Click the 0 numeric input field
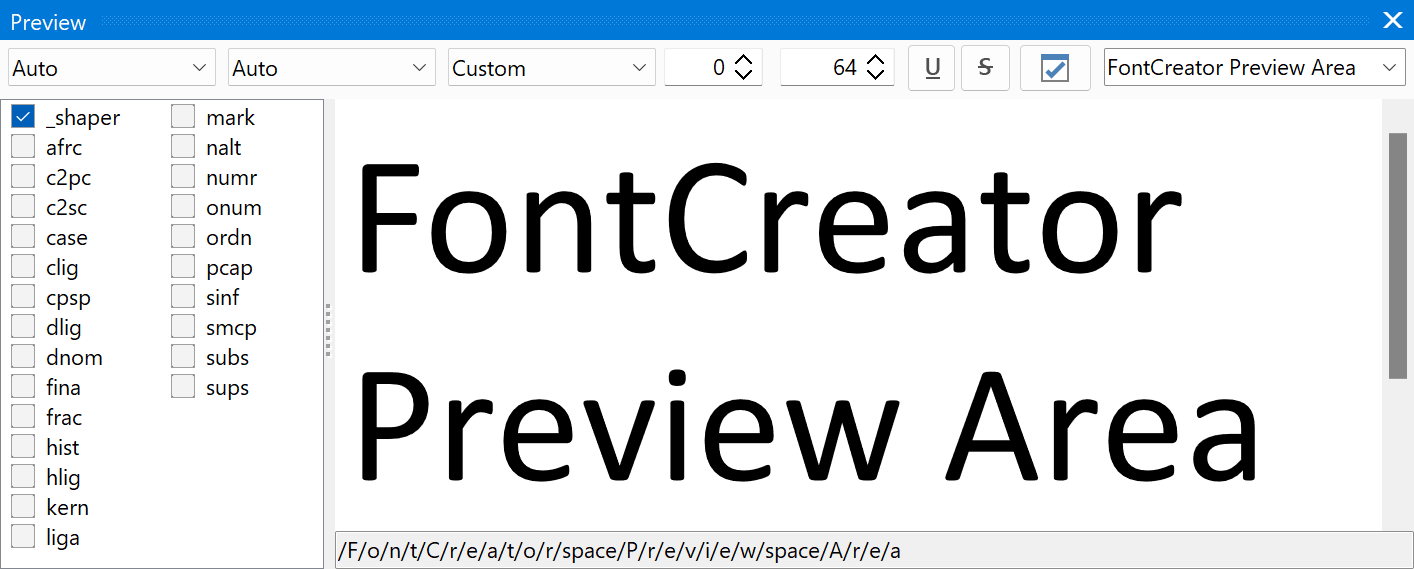This screenshot has height=569, width=1414. 698,68
